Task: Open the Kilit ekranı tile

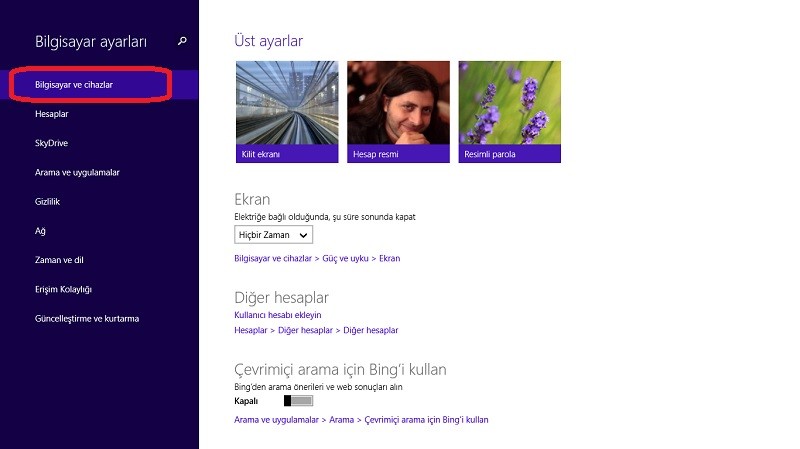Action: tap(287, 112)
